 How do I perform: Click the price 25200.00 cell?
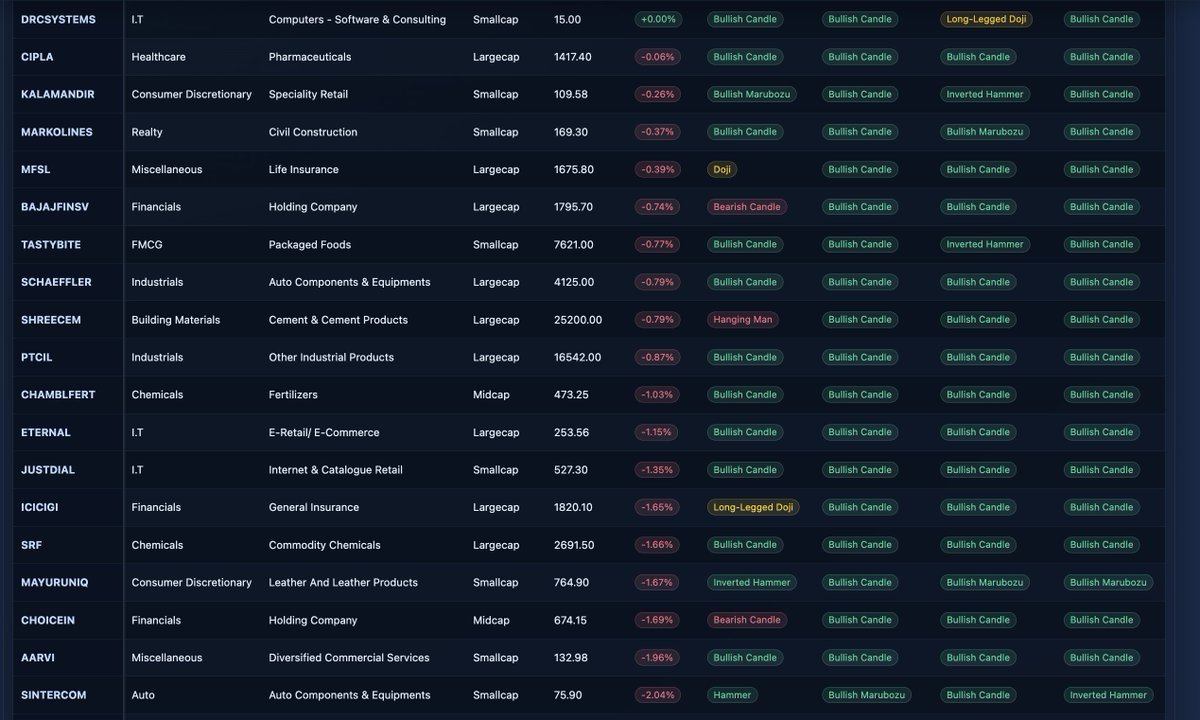(x=578, y=320)
